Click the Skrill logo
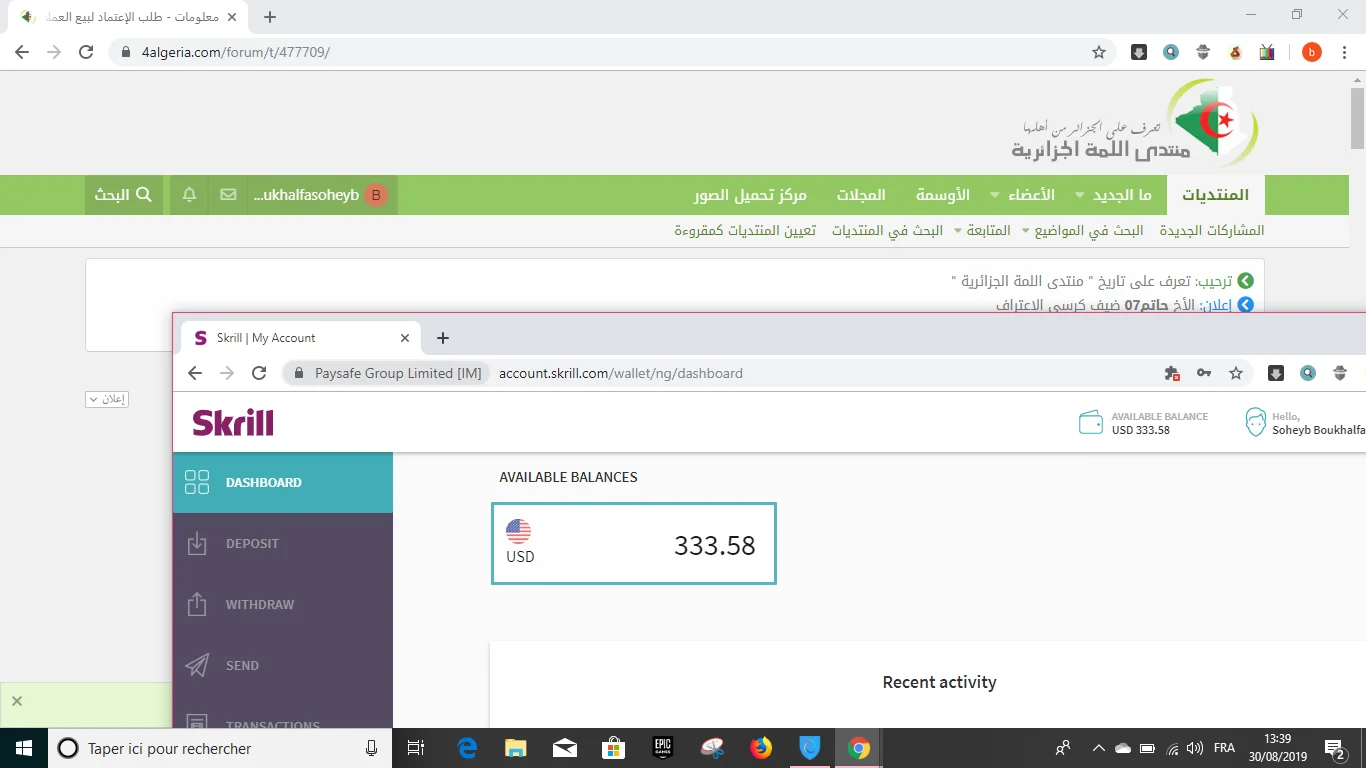 pos(233,423)
